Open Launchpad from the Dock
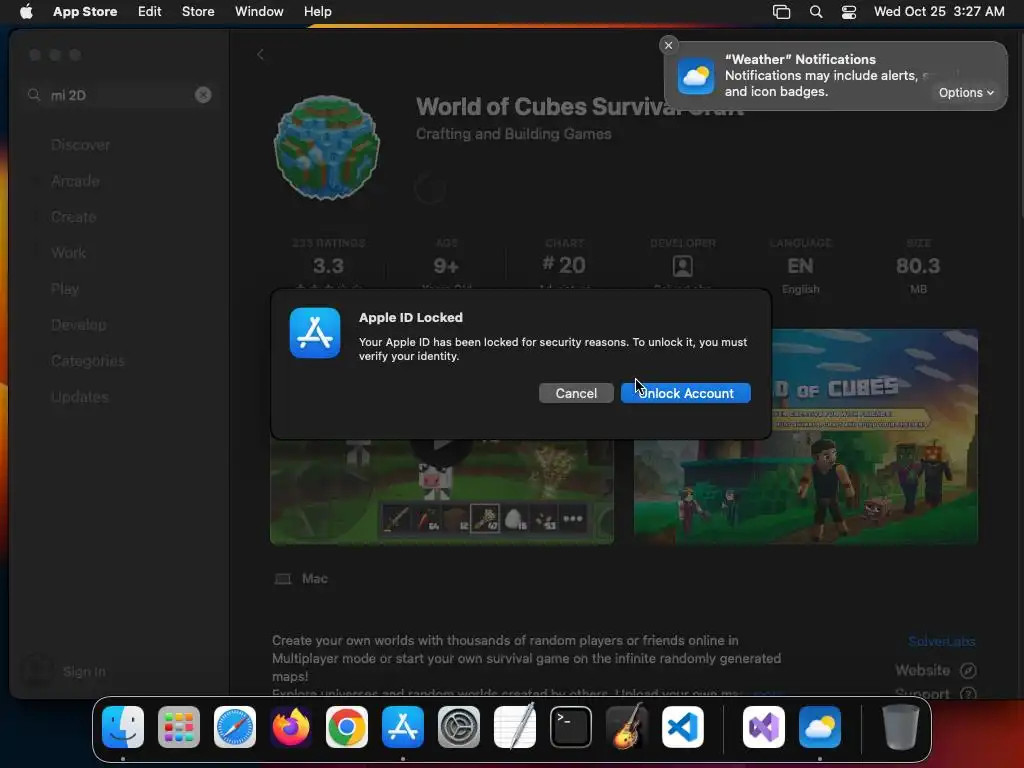The image size is (1024, 768). [x=179, y=727]
